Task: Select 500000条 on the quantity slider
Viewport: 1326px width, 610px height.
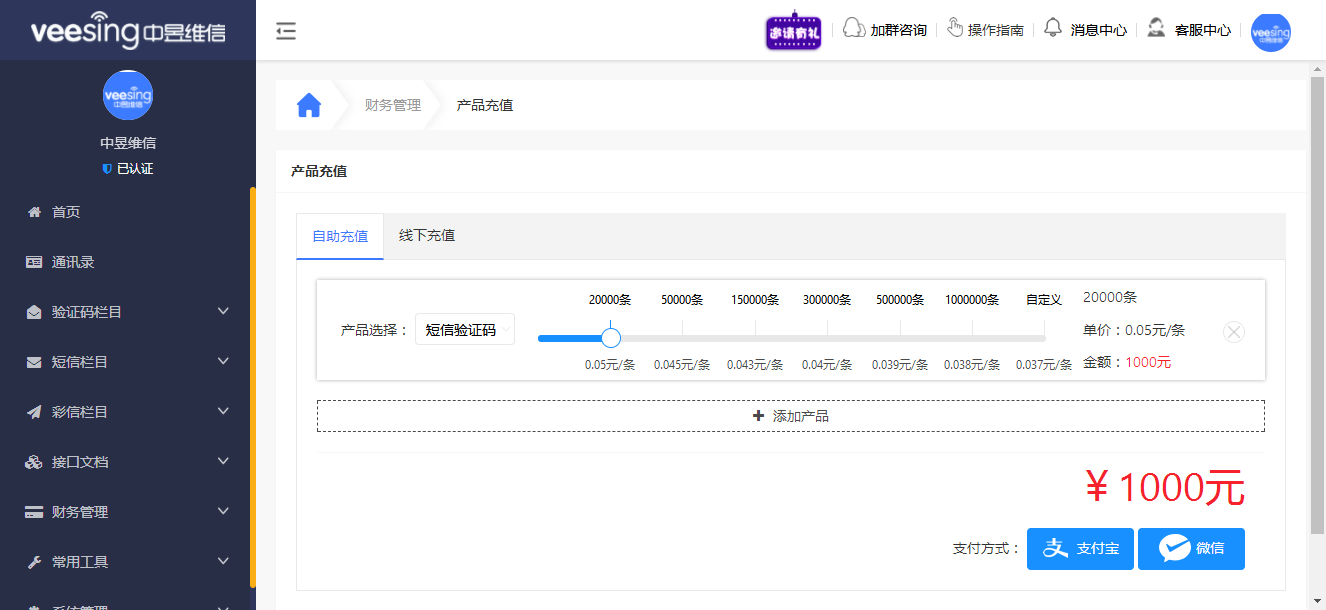Action: pyautogui.click(x=899, y=337)
